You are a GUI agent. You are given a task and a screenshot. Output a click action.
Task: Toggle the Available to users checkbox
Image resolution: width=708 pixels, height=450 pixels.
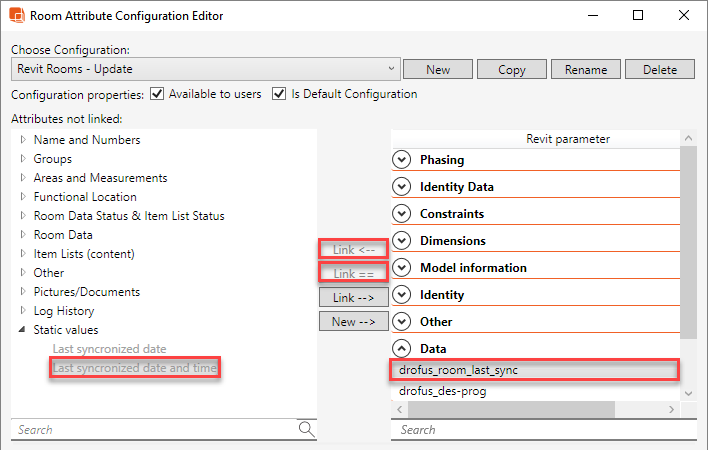coord(156,94)
